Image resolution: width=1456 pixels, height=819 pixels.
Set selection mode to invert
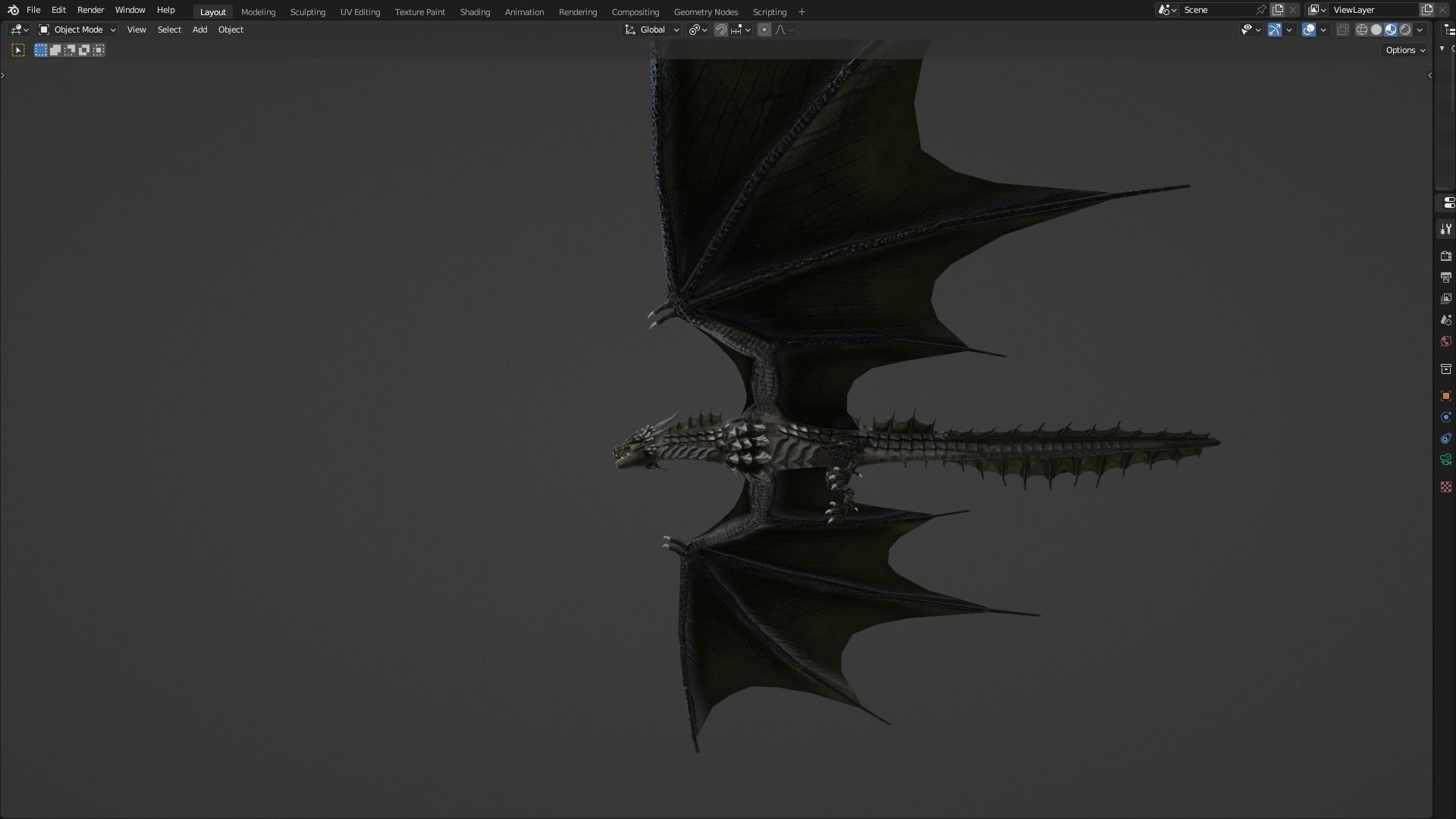84,50
